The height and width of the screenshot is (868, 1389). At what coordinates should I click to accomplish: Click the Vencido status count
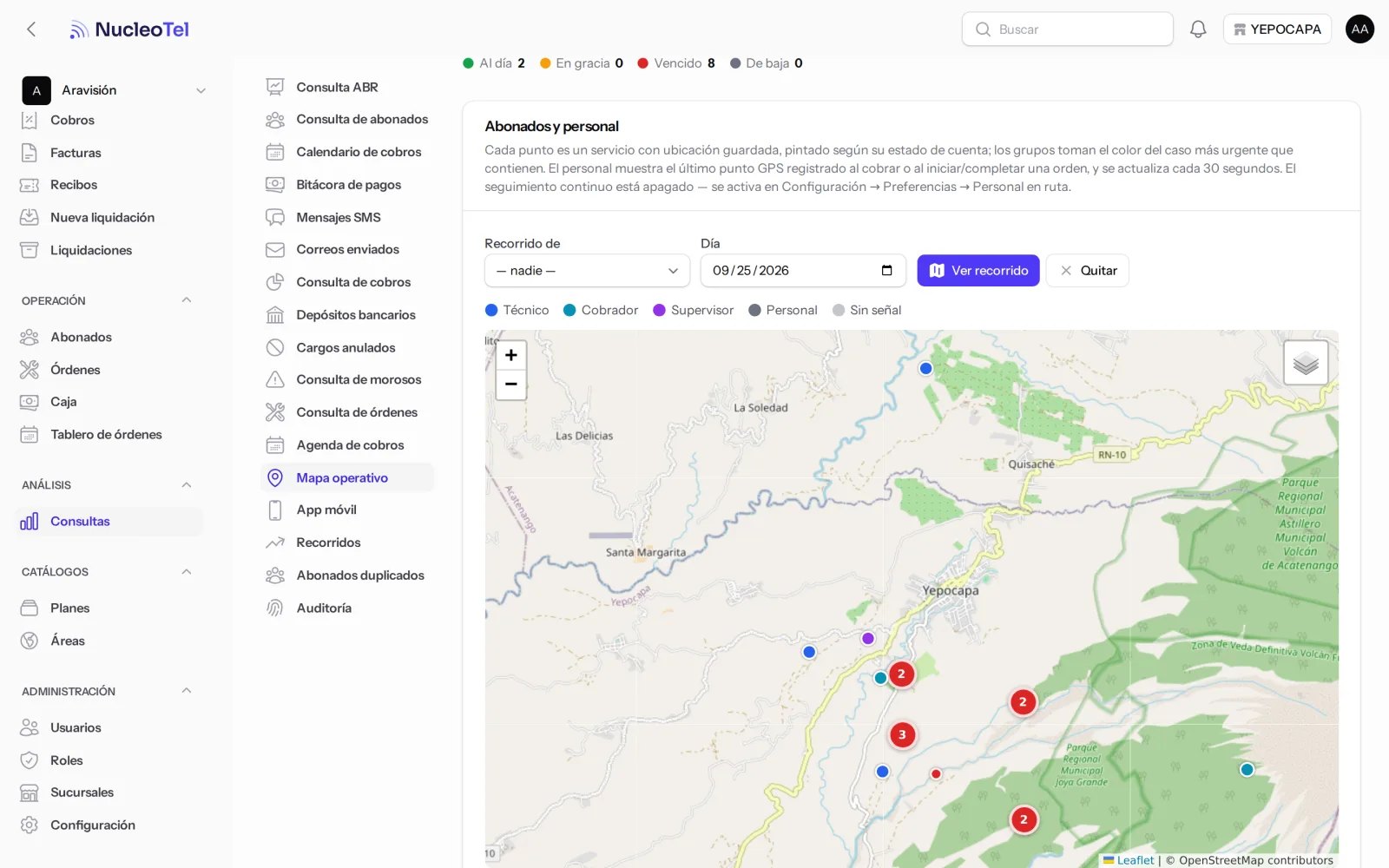711,63
